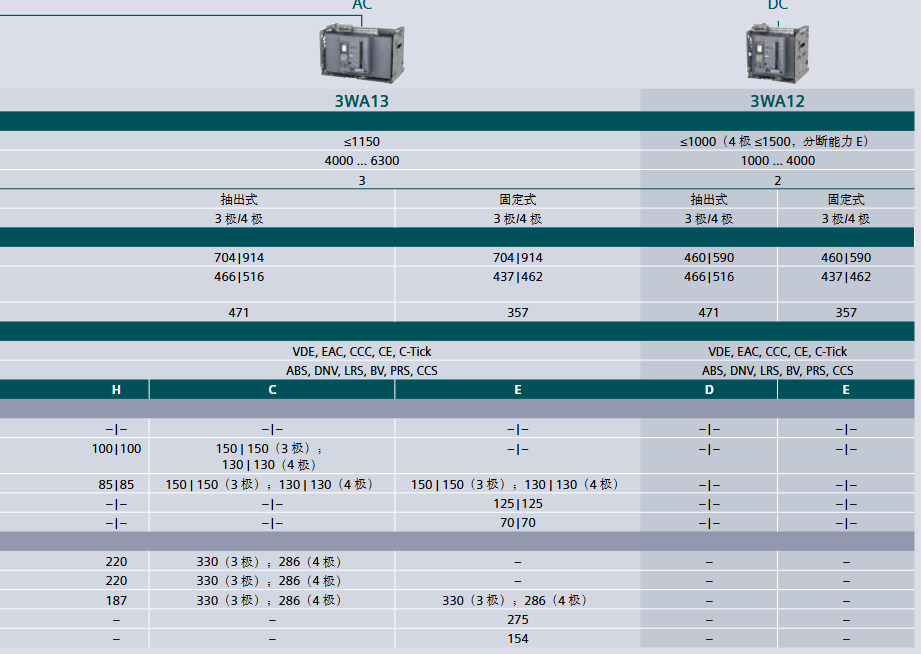Click the 70|70 value in the table

tap(517, 523)
